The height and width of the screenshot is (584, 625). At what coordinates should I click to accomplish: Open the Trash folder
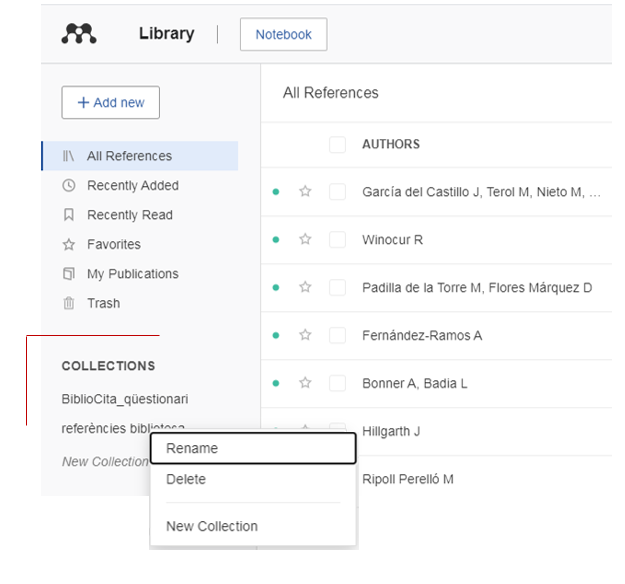tap(104, 303)
